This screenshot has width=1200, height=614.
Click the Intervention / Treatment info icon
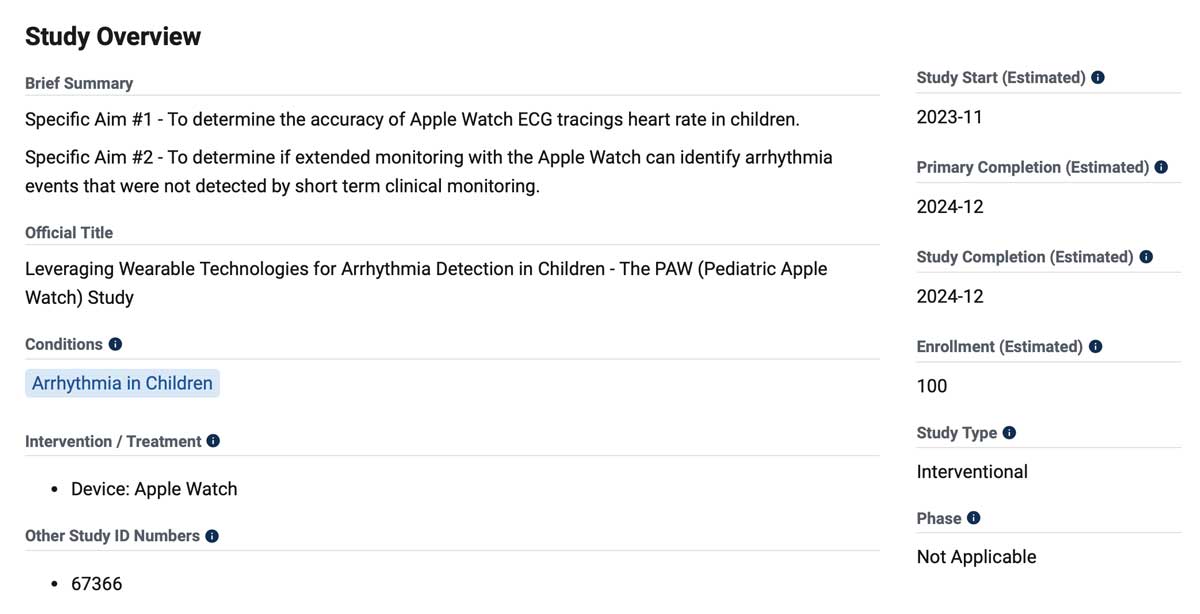(212, 440)
